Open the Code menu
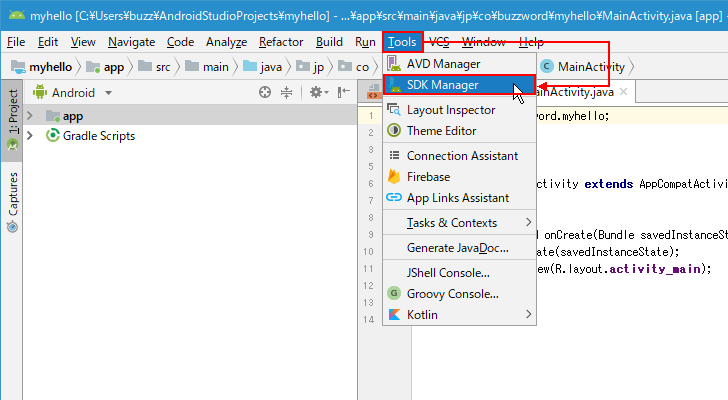Image resolution: width=728 pixels, height=400 pixels. click(180, 42)
